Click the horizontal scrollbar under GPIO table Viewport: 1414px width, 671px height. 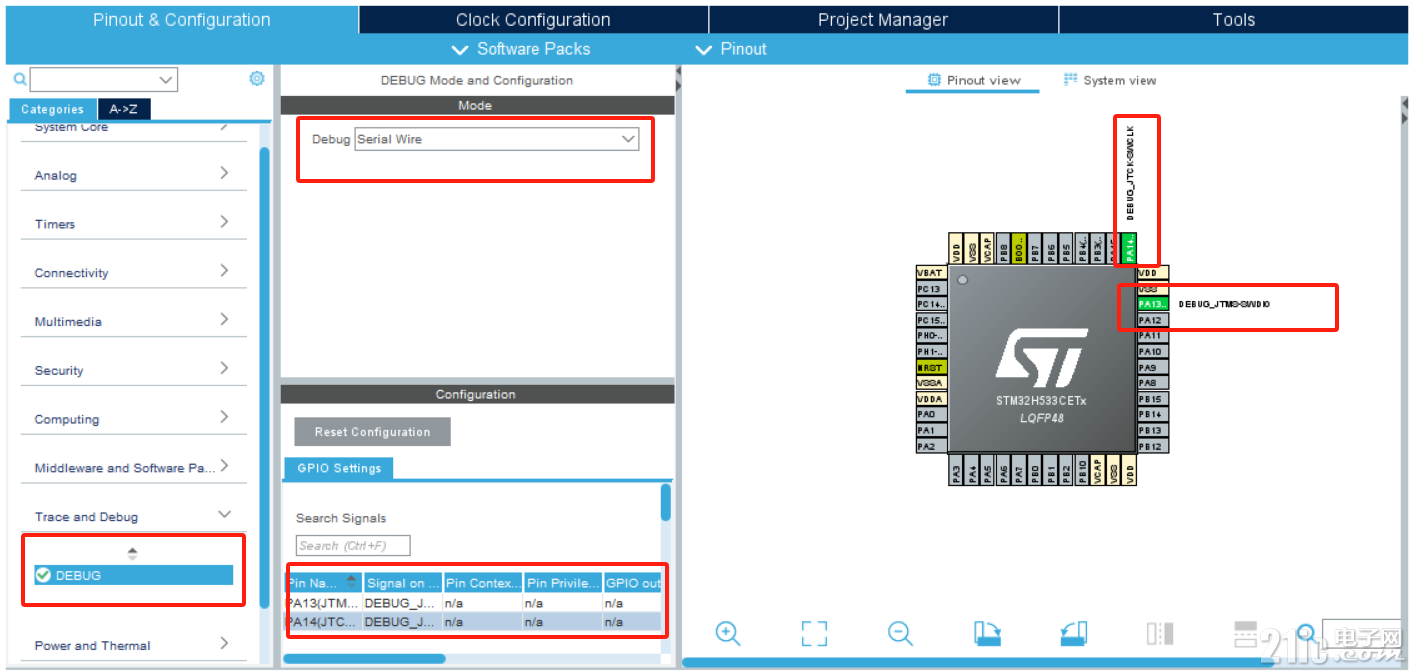pos(364,659)
